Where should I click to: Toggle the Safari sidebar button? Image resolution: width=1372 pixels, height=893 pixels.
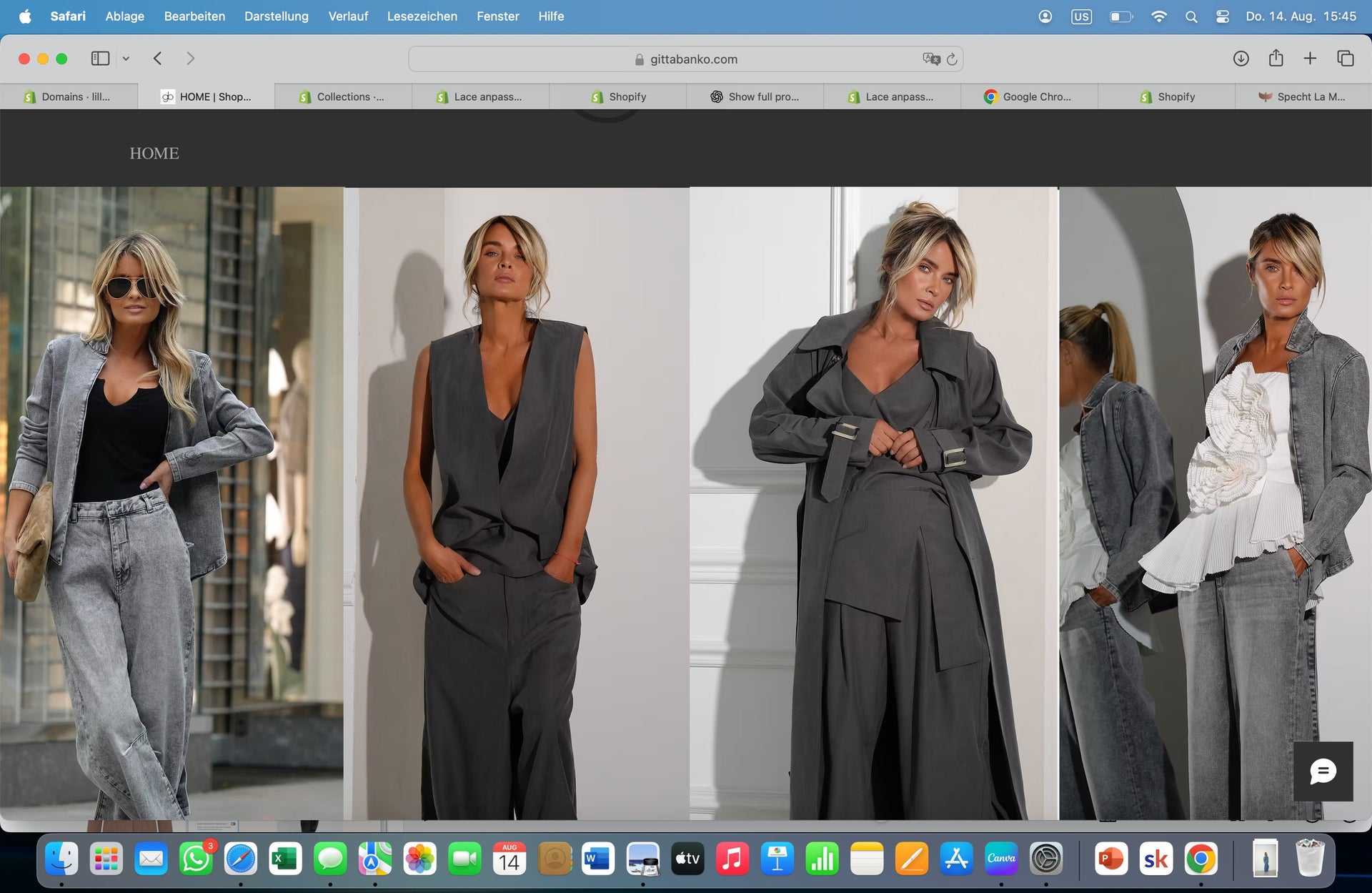click(x=100, y=59)
